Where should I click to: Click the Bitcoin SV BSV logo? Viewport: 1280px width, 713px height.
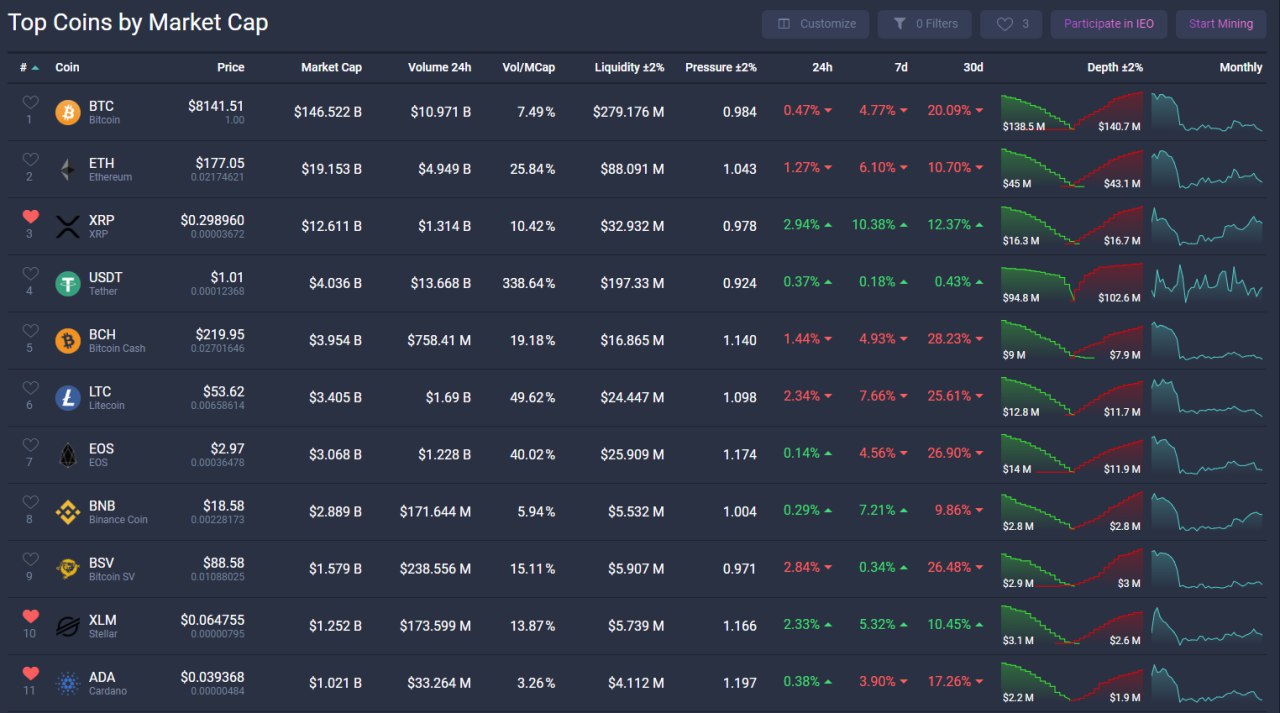click(68, 569)
